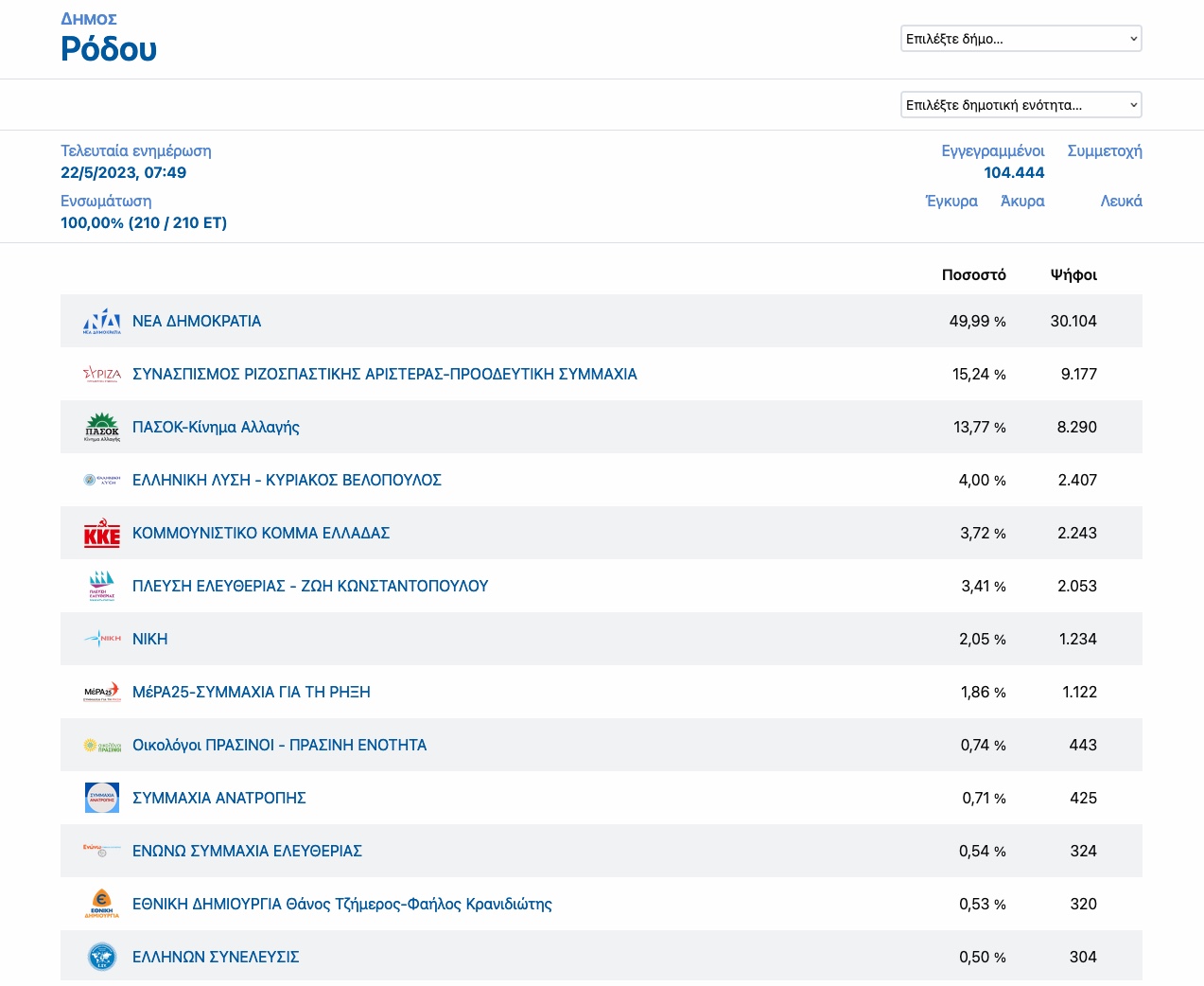
Task: Click the 1.234 votes value
Action: tap(1078, 639)
